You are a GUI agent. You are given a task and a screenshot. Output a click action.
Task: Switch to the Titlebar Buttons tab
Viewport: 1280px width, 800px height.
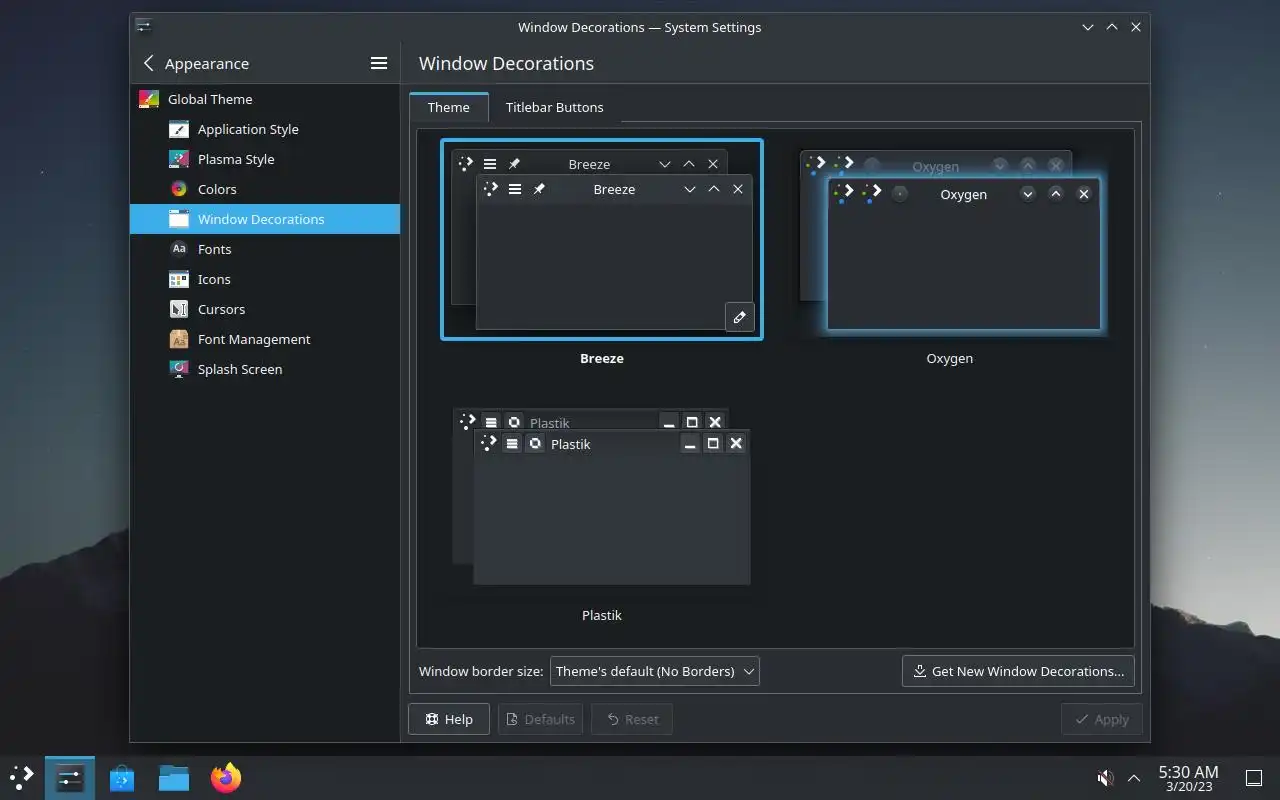[554, 107]
